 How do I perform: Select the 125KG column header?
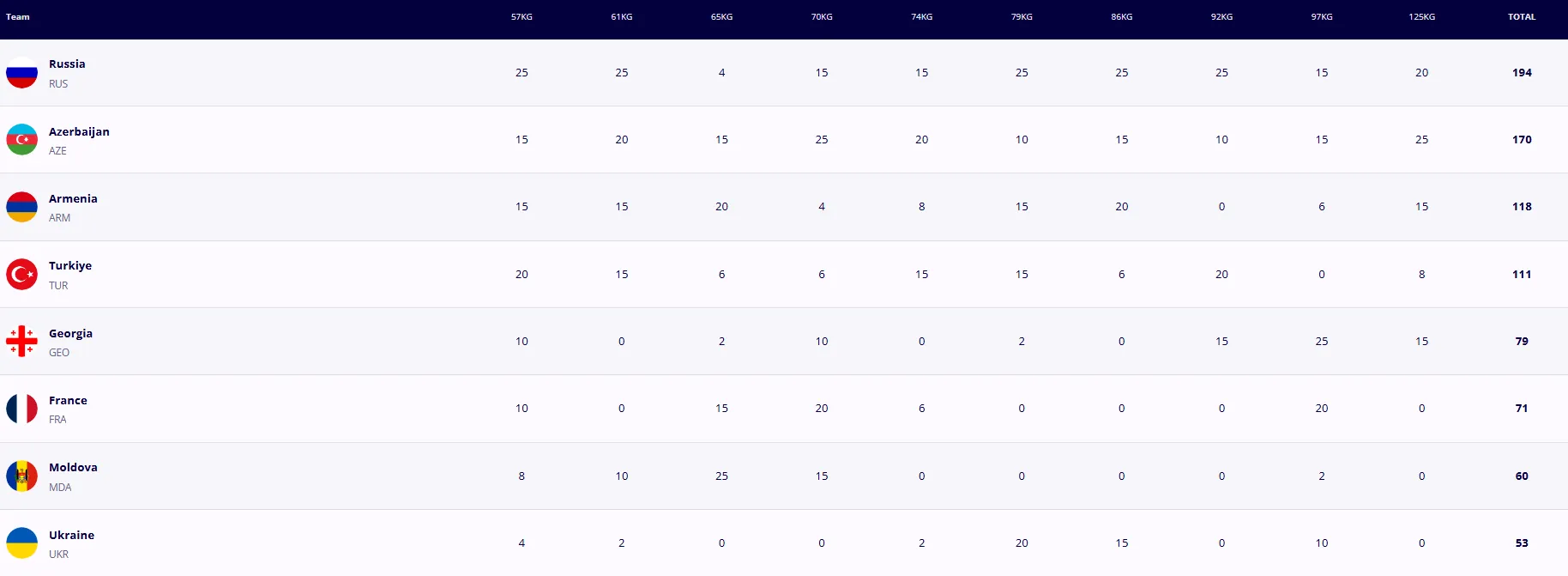click(1421, 17)
